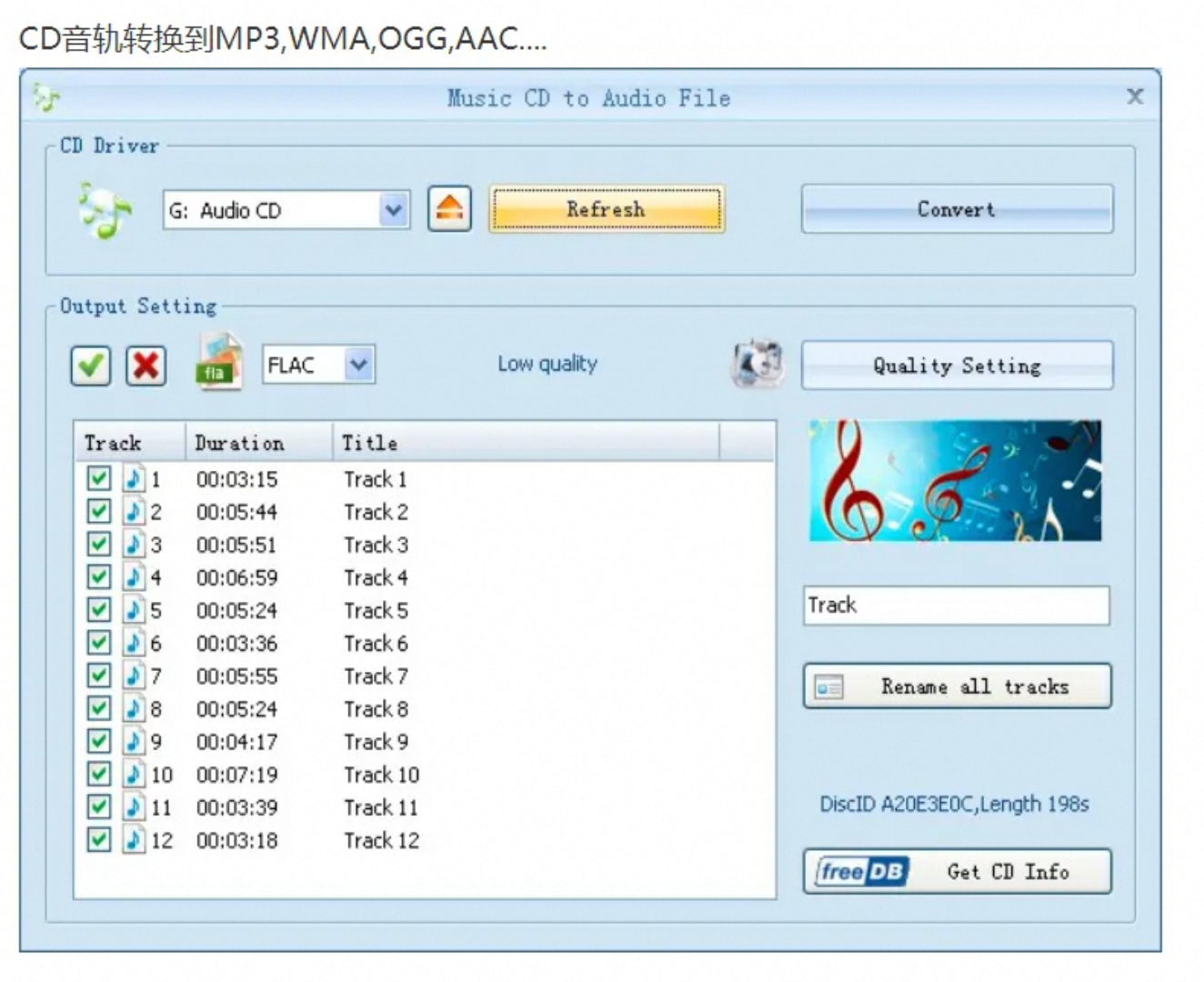Click the music note icon of track 9
Image resolution: width=1204 pixels, height=982 pixels.
point(135,741)
